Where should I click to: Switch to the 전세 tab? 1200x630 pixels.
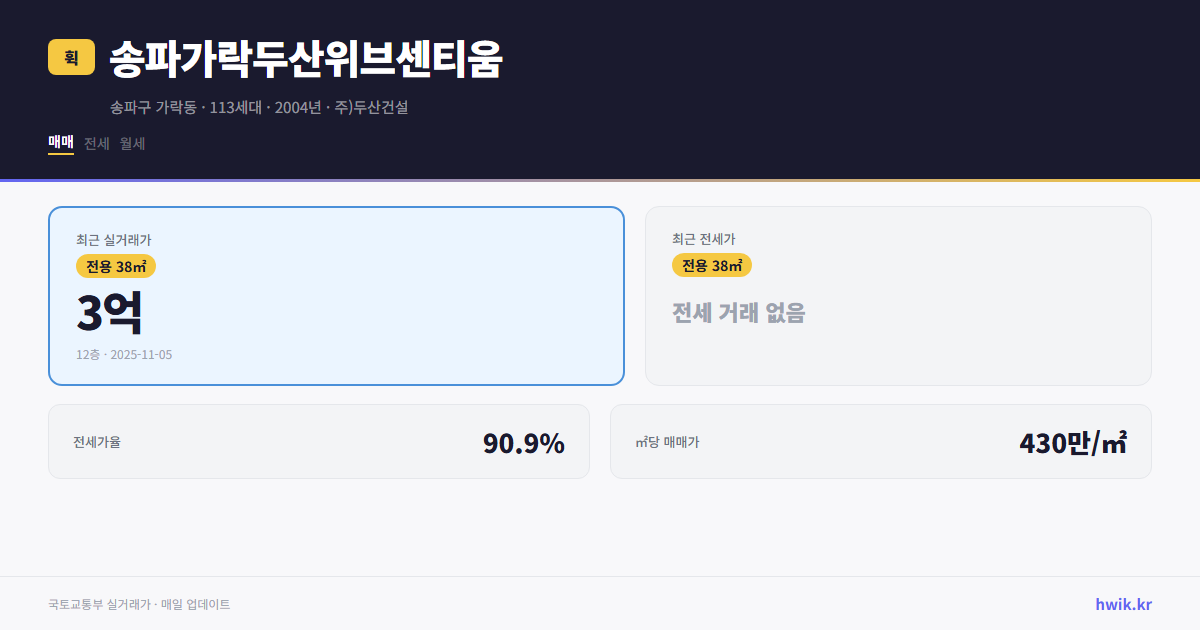[96, 143]
